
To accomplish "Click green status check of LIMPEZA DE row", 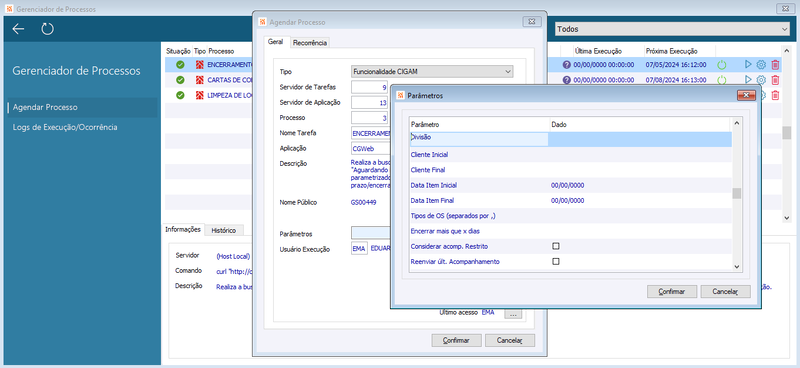I will [180, 95].
